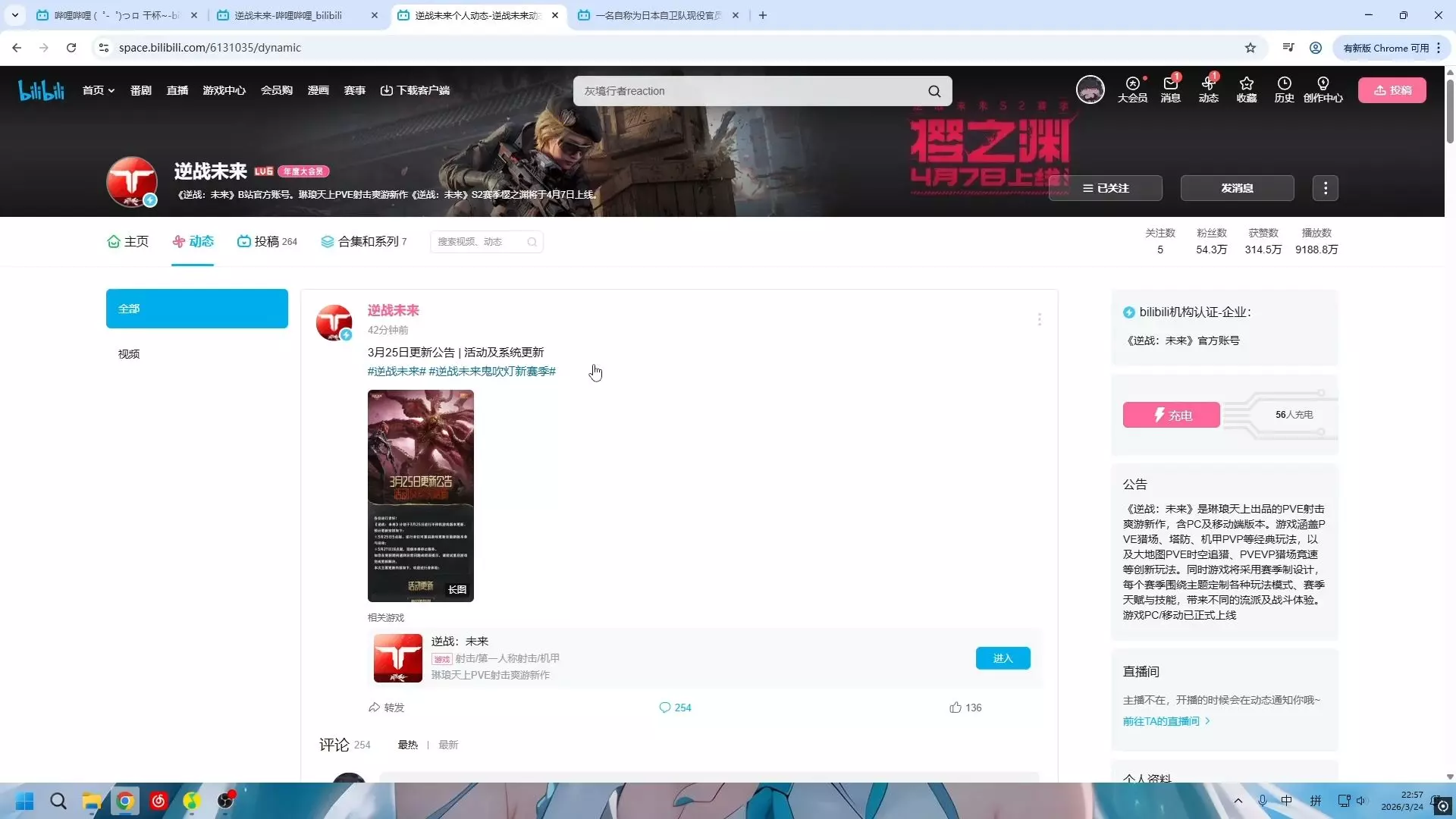Image resolution: width=1456 pixels, height=819 pixels.
Task: Click the browser reload button
Action: point(71,48)
